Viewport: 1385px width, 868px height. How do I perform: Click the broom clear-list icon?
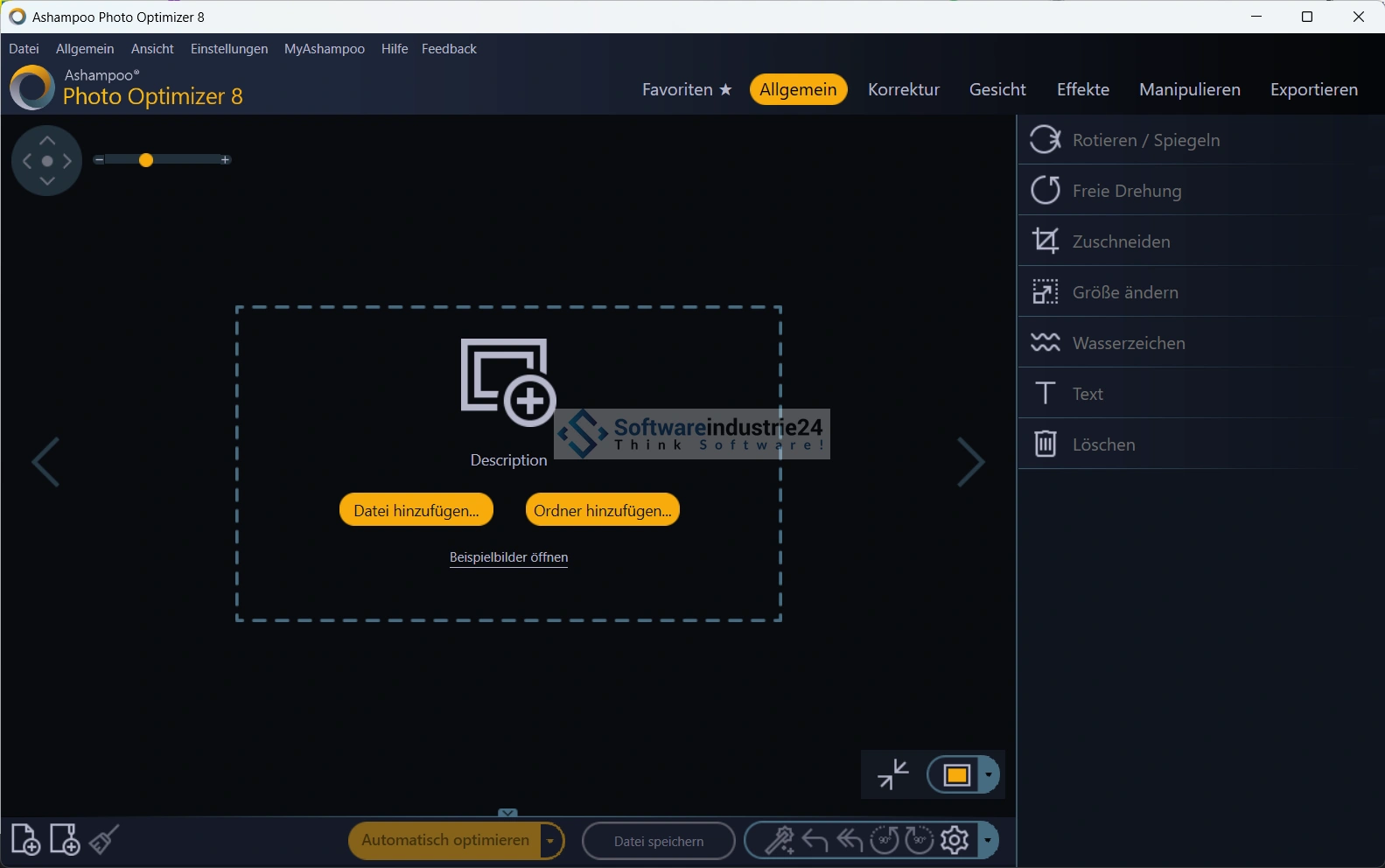[x=104, y=840]
